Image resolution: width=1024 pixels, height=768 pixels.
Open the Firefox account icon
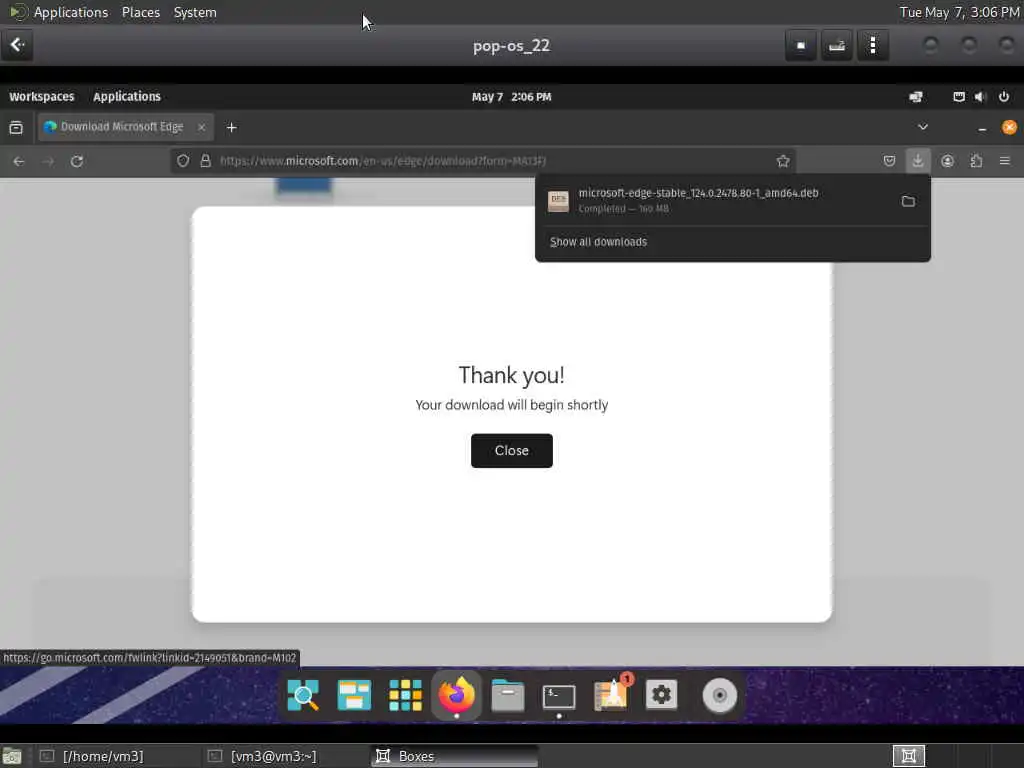point(948,161)
